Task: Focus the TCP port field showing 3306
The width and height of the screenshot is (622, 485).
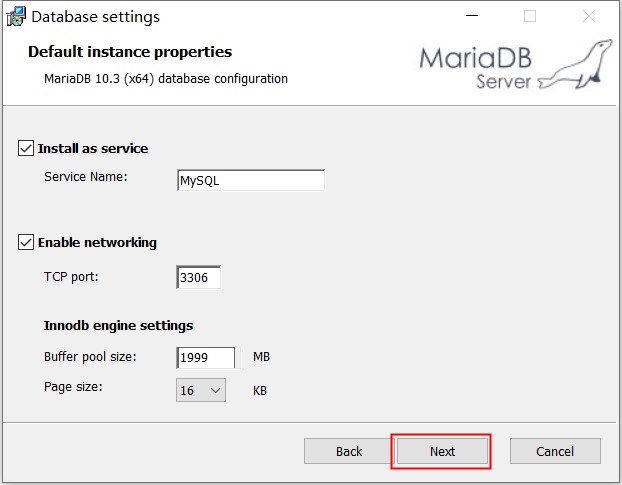Action: (198, 277)
